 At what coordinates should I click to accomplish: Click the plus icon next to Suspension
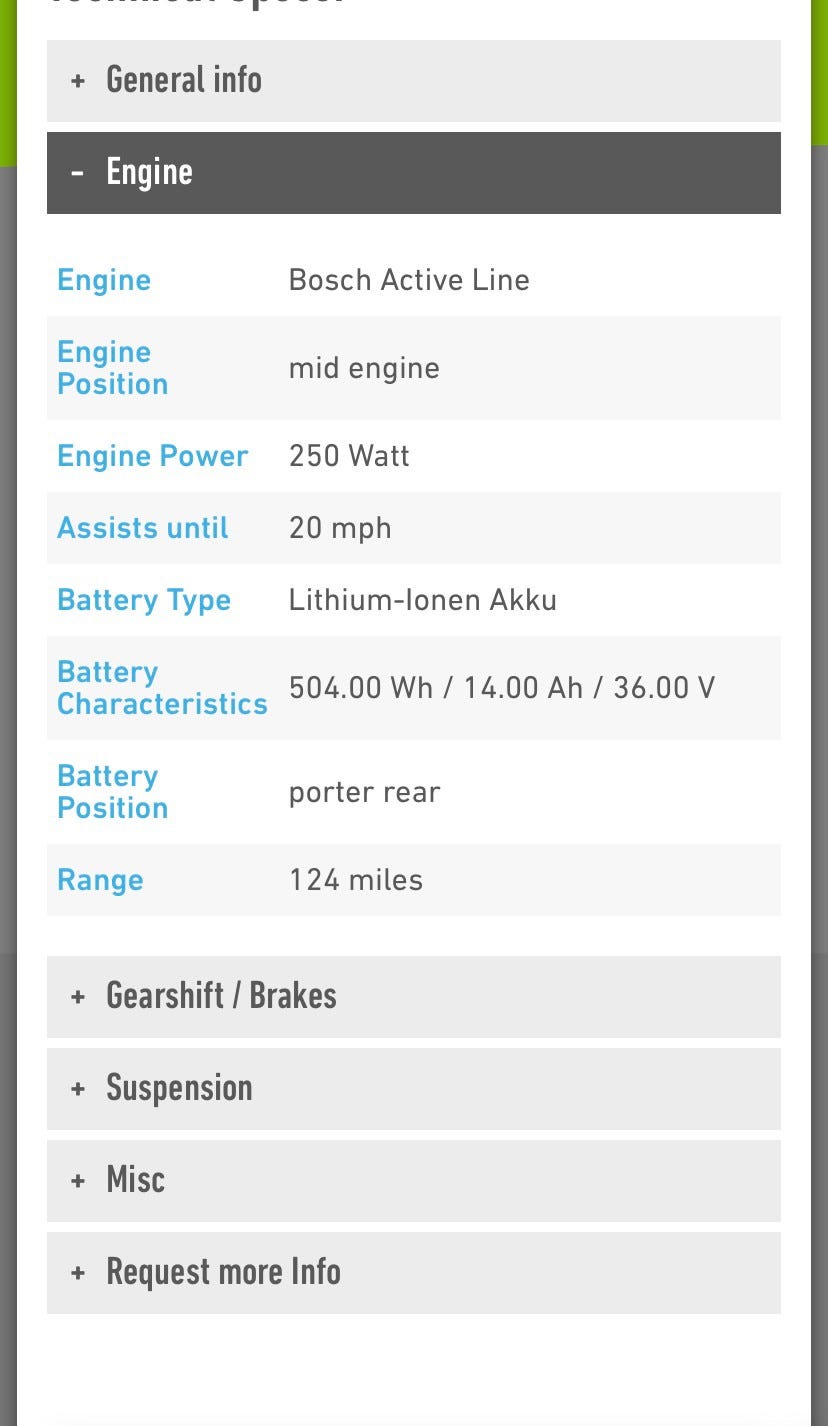(x=78, y=1089)
